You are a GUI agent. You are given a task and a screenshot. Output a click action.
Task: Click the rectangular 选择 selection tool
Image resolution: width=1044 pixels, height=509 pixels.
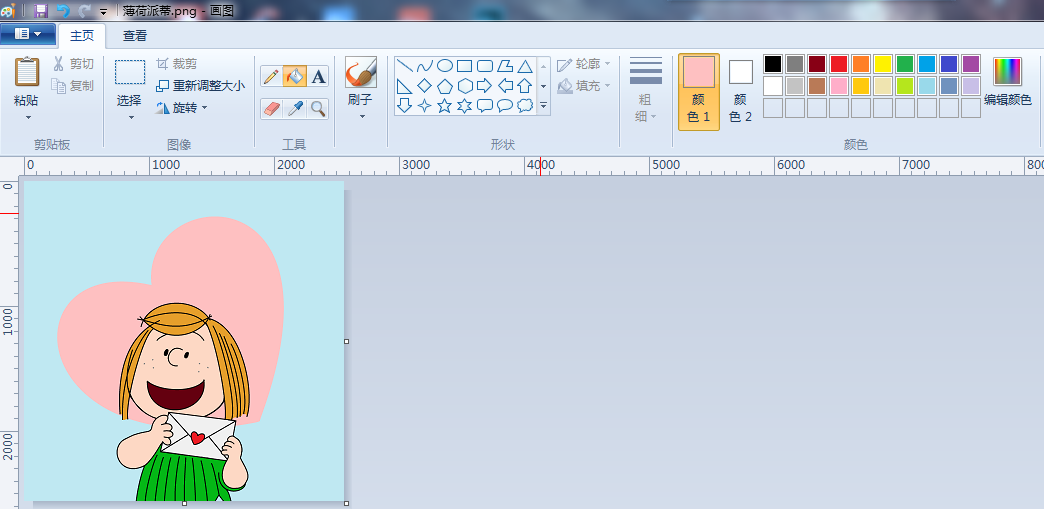(x=130, y=73)
